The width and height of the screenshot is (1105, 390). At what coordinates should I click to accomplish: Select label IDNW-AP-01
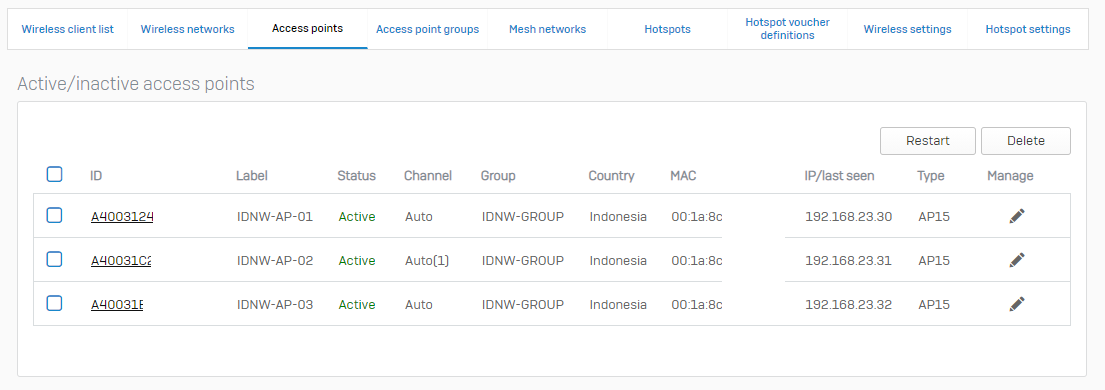point(275,217)
